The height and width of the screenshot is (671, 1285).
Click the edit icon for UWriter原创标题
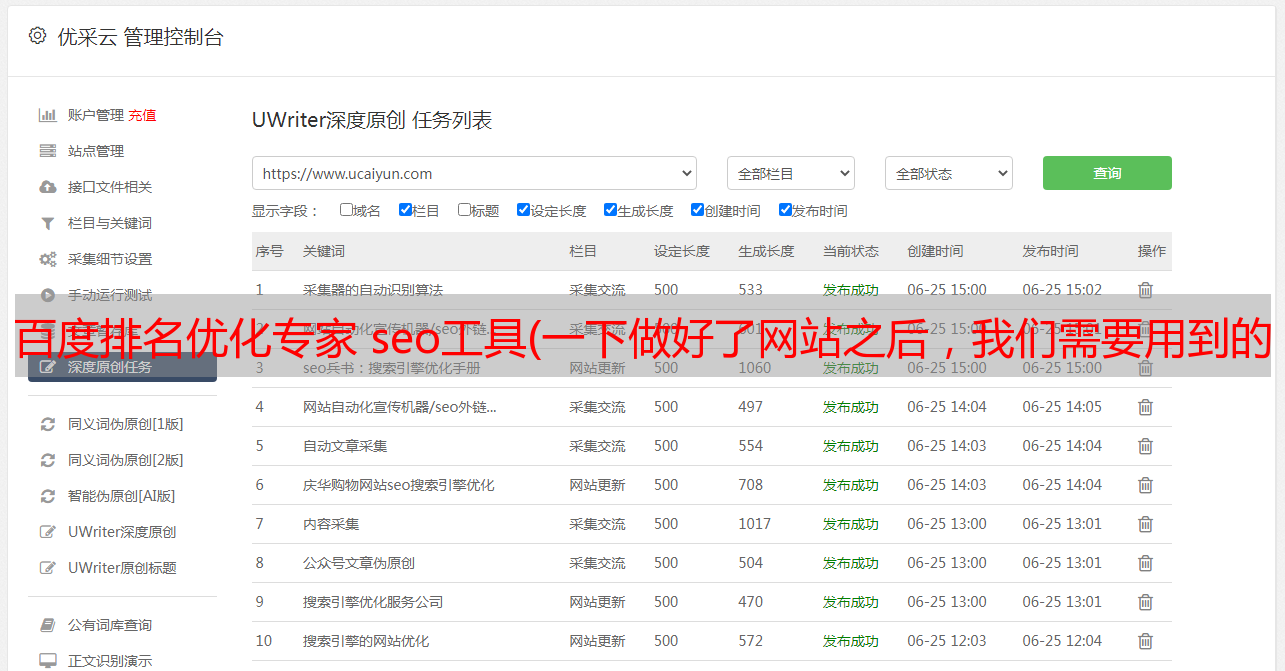coord(47,568)
